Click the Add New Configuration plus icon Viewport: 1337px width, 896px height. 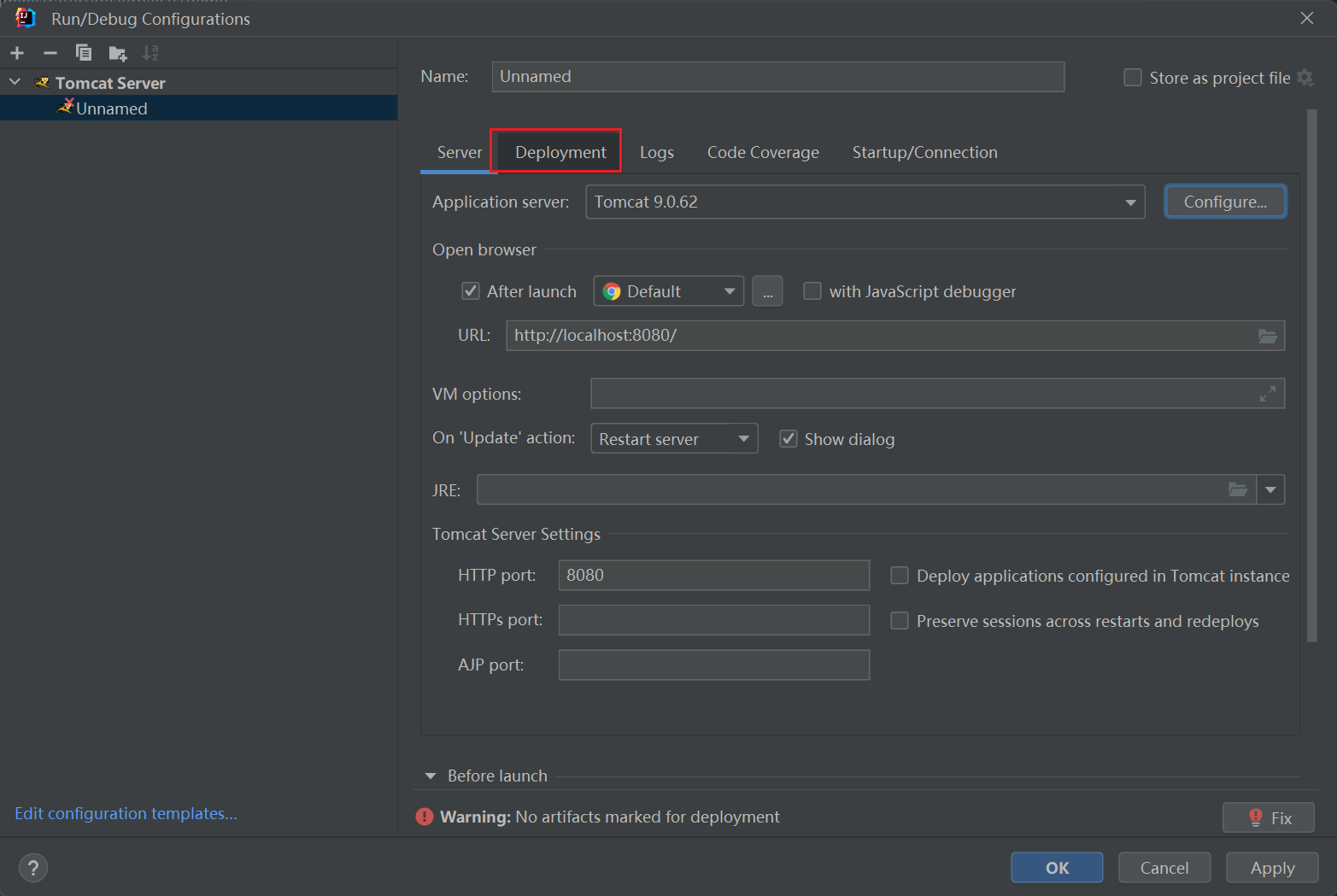17,53
